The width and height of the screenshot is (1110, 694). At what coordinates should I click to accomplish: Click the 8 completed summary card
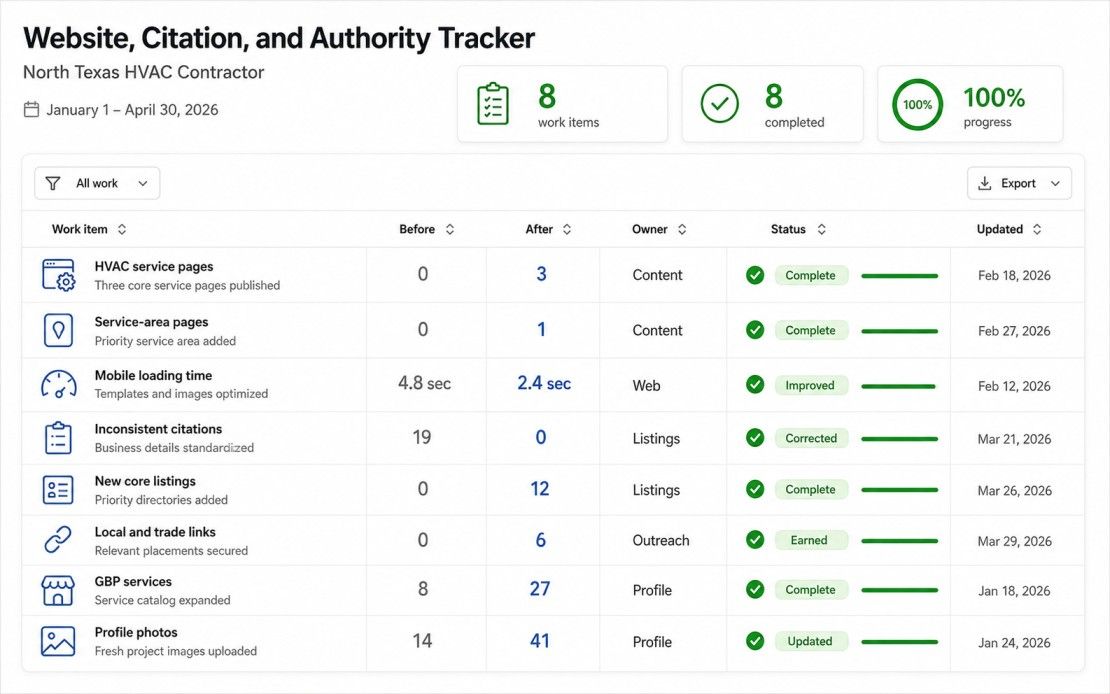coord(772,104)
